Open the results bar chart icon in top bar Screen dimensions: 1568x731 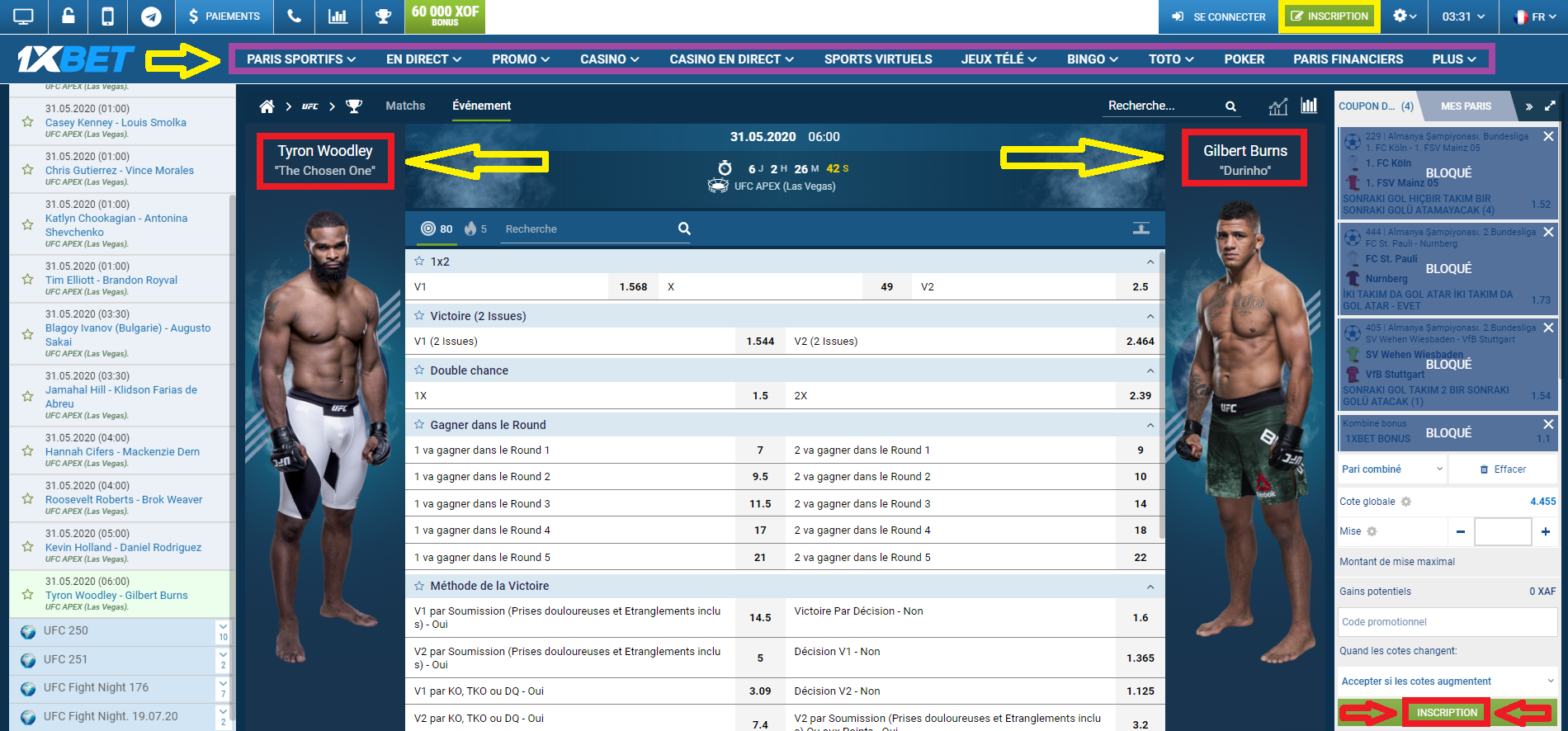[x=338, y=17]
